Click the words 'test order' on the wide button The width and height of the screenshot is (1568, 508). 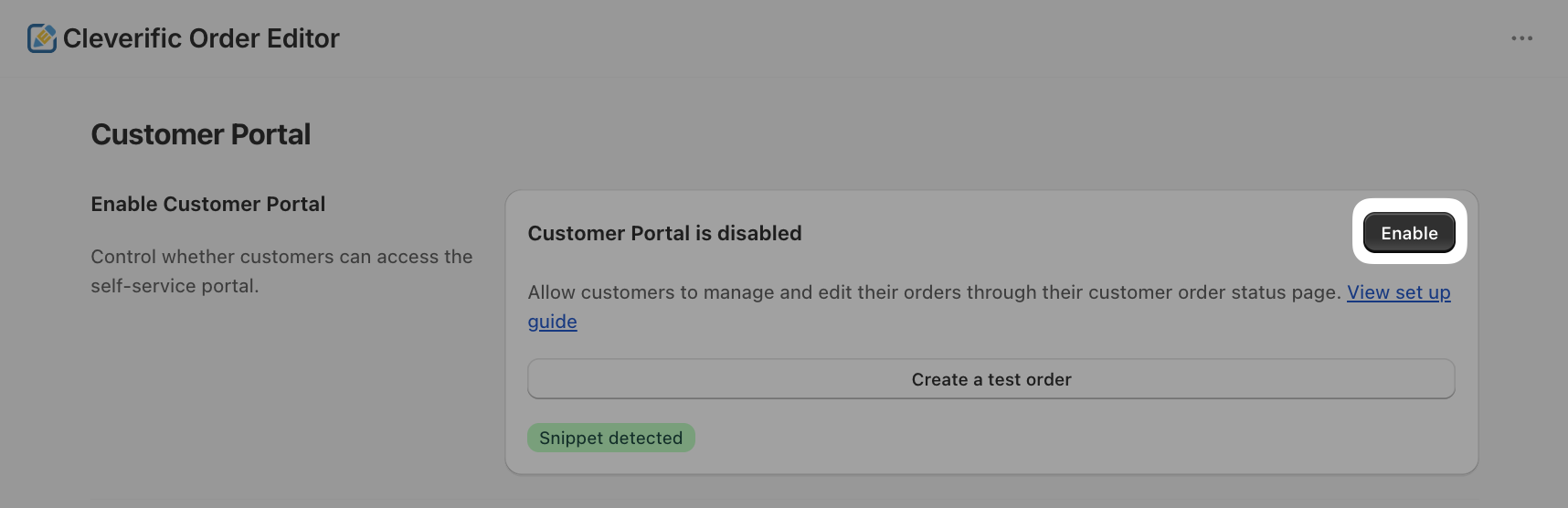tap(1029, 379)
